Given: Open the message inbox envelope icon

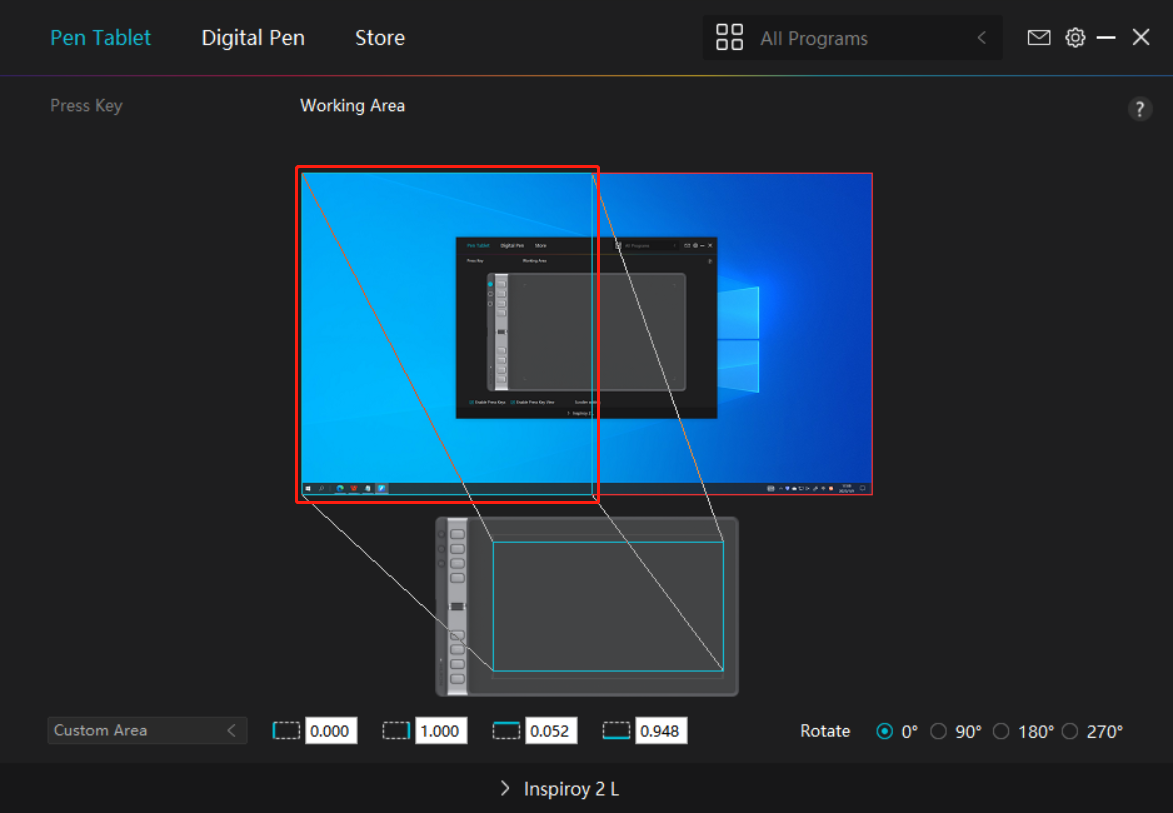Looking at the screenshot, I should coord(1038,37).
